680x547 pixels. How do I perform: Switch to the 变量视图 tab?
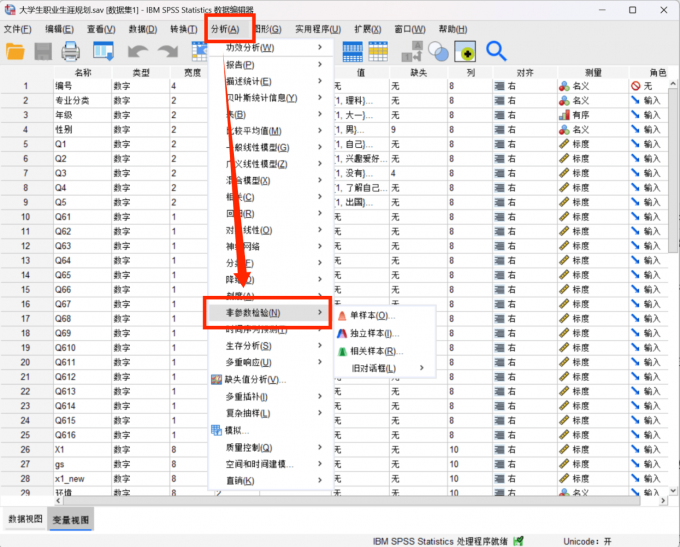(x=71, y=519)
